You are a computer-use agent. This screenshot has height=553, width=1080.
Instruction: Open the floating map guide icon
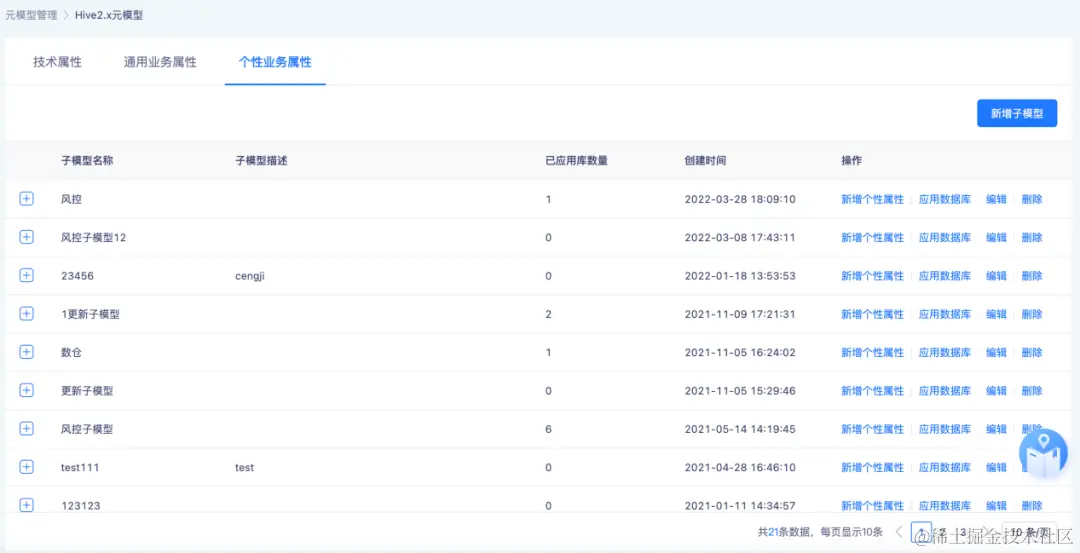click(1043, 454)
